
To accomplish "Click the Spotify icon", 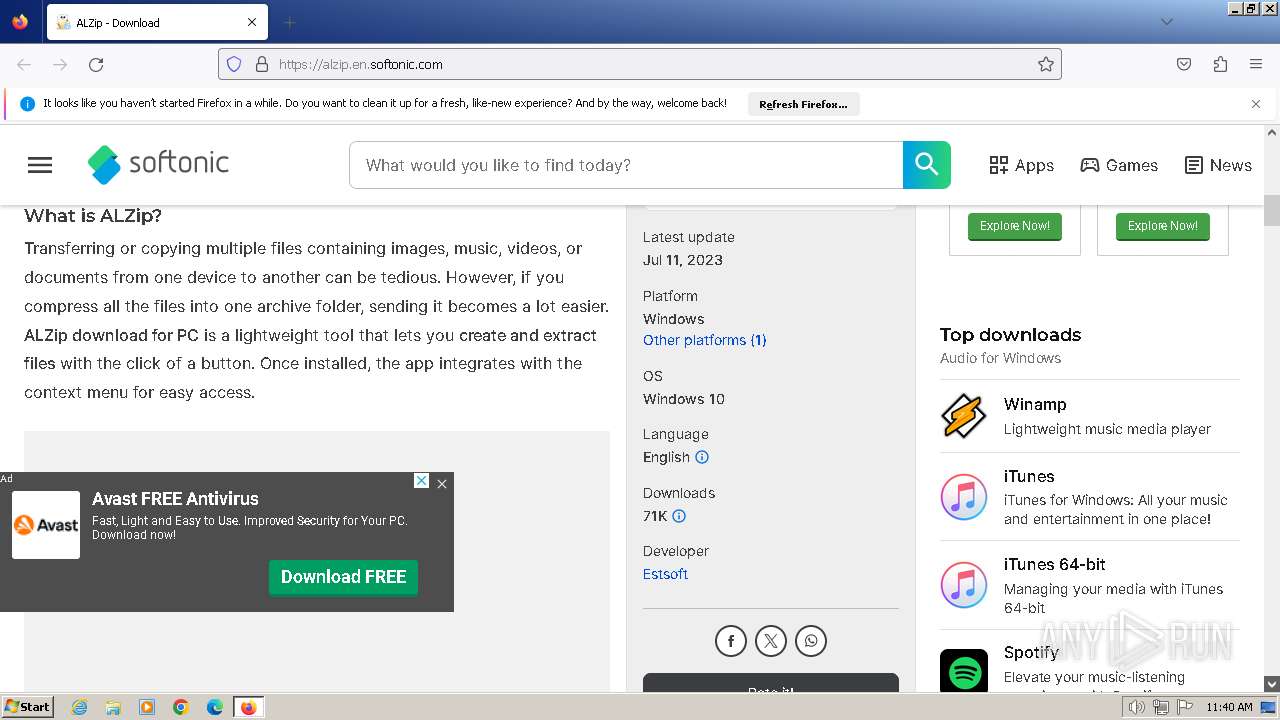I will 964,670.
